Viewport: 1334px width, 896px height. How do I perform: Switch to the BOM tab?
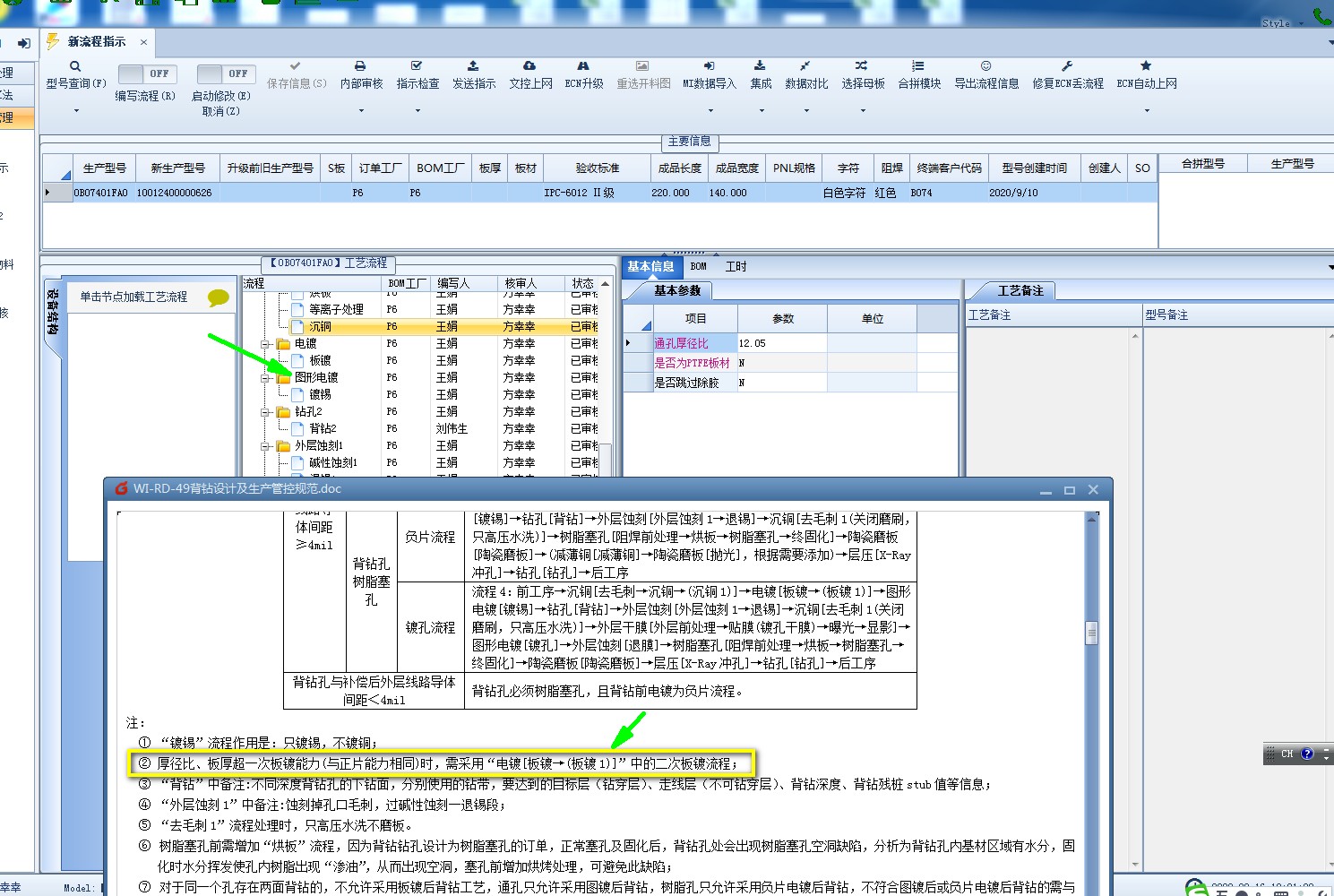[699, 266]
